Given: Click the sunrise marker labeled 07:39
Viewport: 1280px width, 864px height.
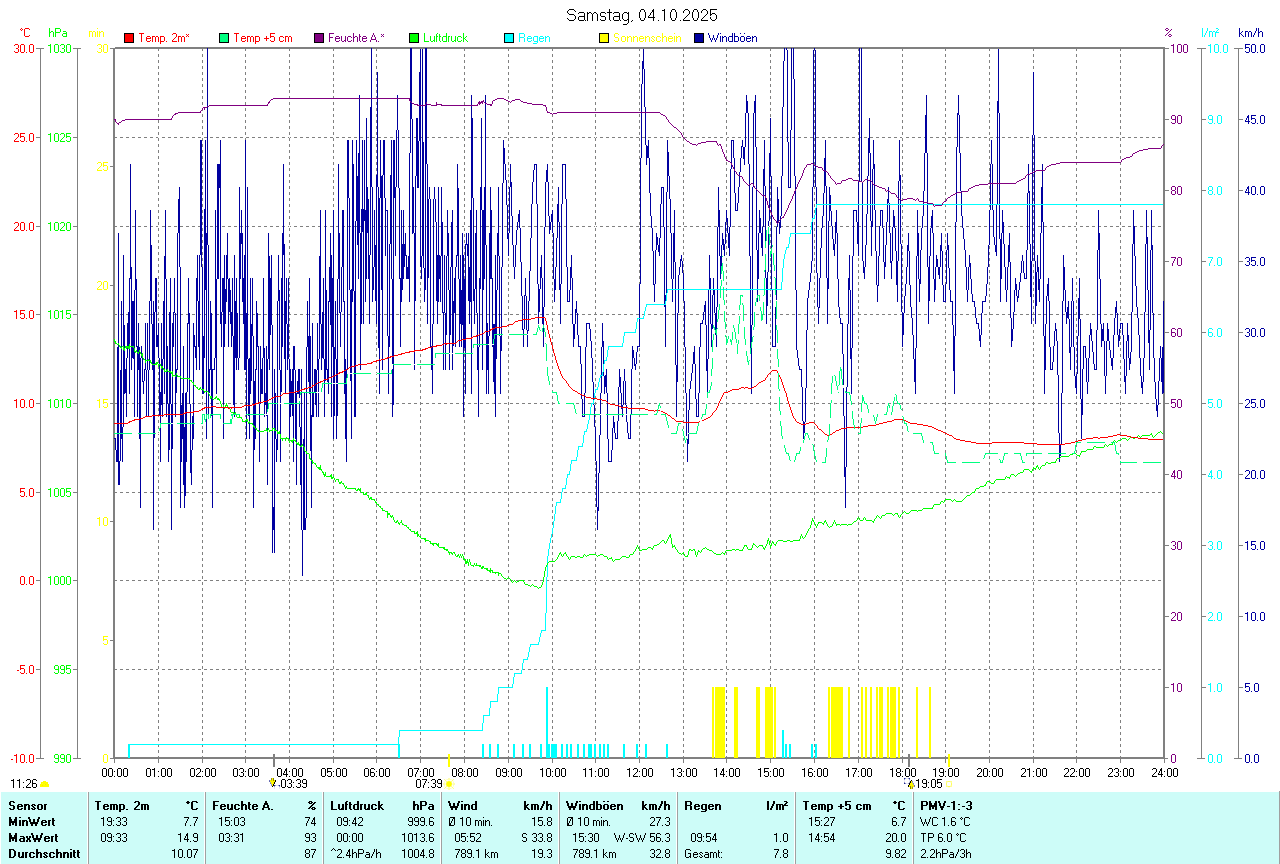Looking at the screenshot, I should (x=448, y=785).
